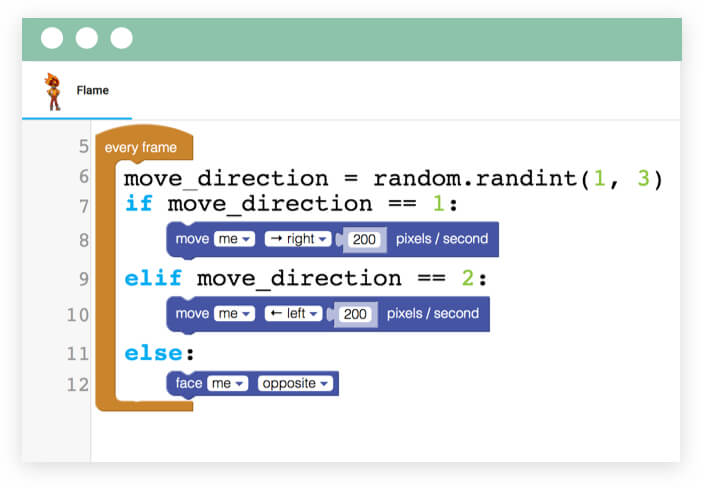Open the Flame tab
704x488 pixels.
click(92, 91)
